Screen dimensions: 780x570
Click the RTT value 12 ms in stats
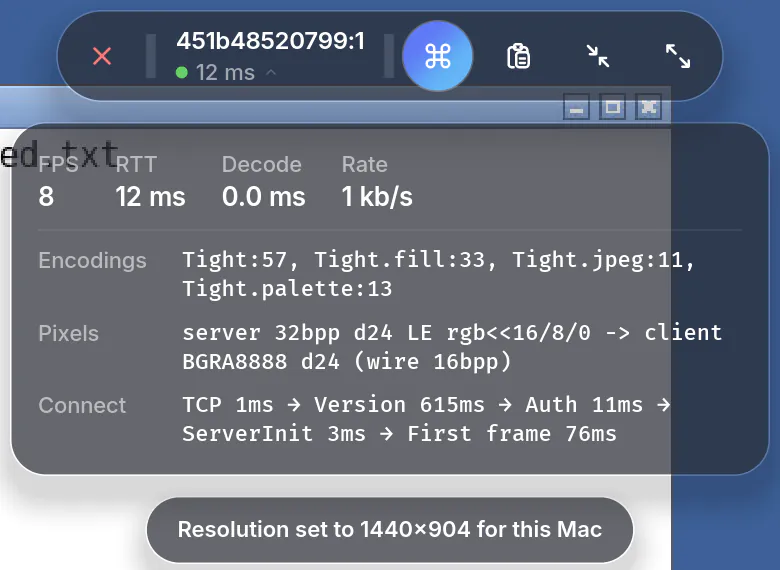[x=150, y=196]
